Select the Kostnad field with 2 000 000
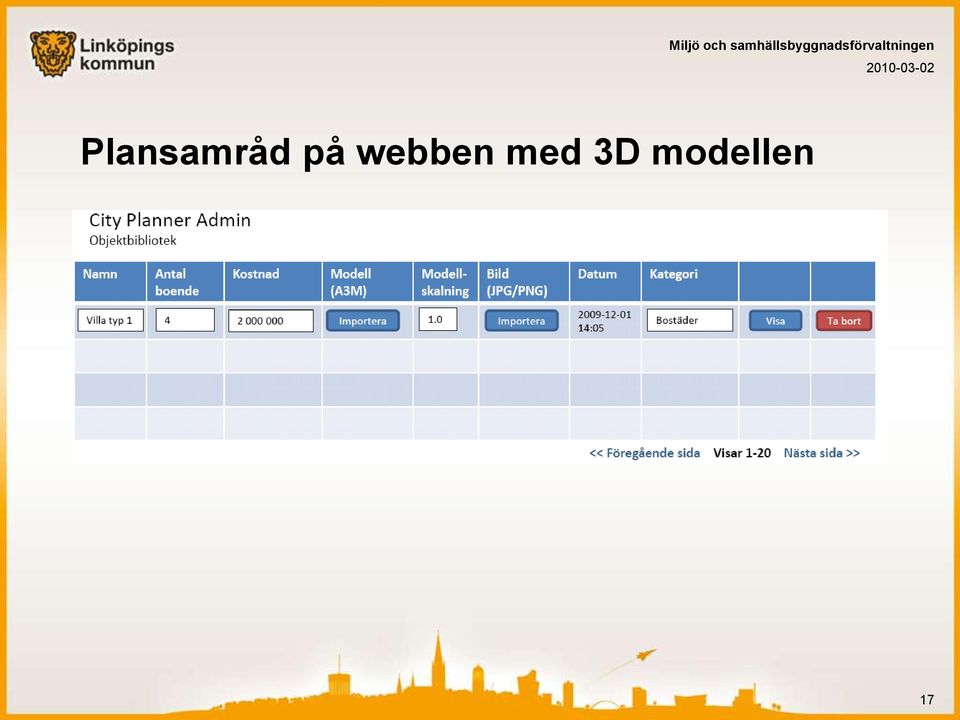Viewport: 960px width, 720px height. (271, 320)
